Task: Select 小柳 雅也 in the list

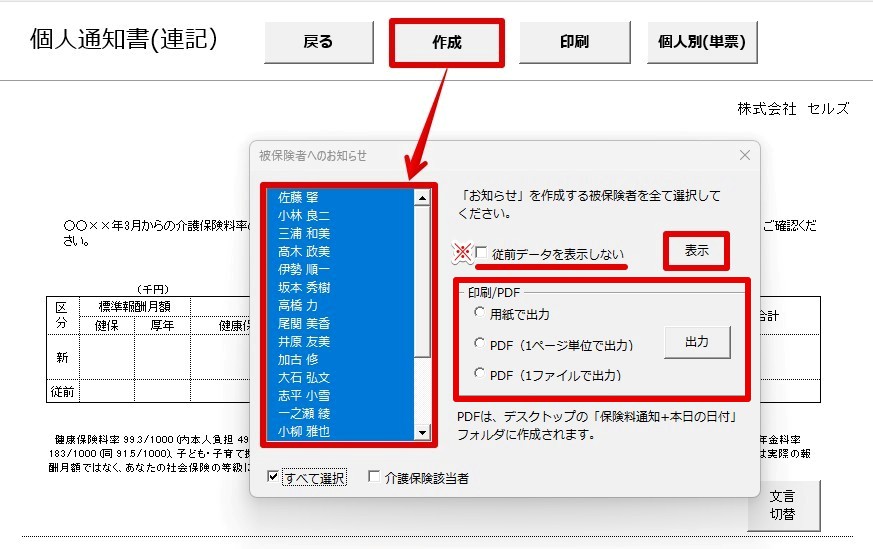Action: pos(341,432)
